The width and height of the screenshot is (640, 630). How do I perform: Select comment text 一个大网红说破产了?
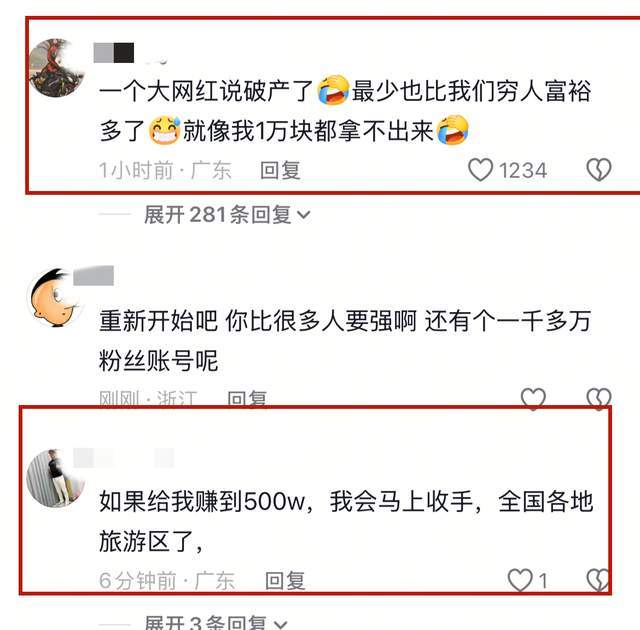[x=206, y=91]
